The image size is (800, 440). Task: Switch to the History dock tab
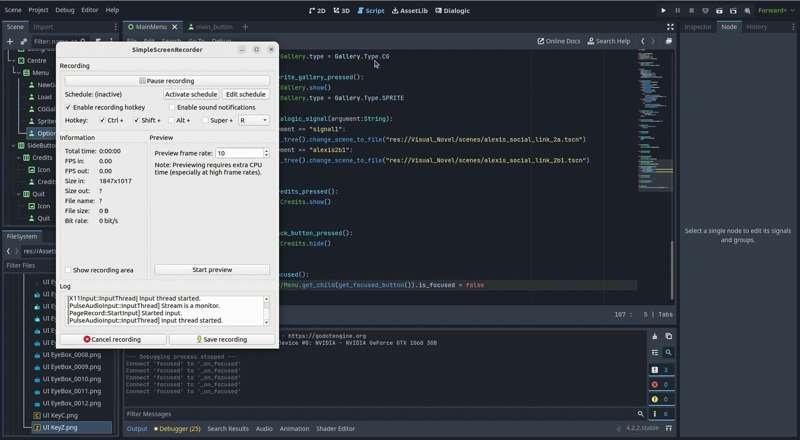pos(757,27)
